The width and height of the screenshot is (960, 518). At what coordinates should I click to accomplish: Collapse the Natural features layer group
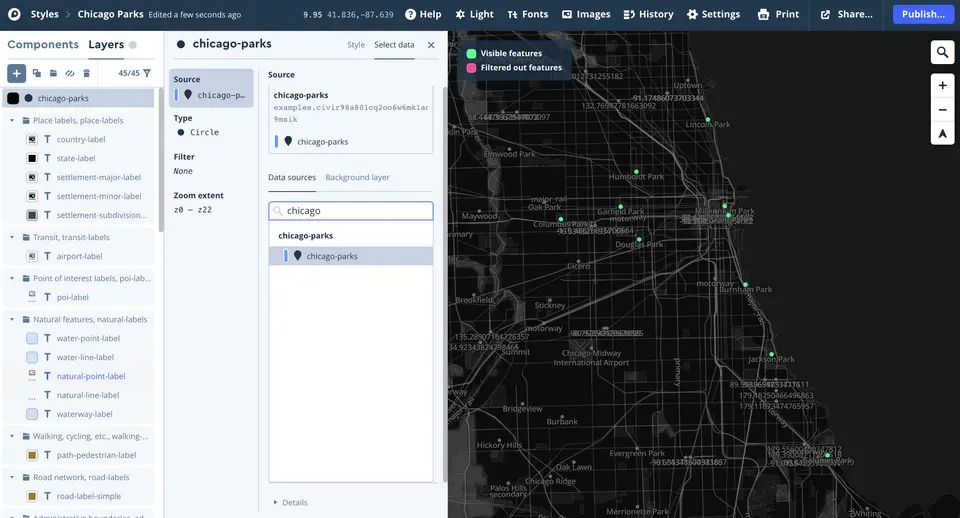[x=12, y=320]
